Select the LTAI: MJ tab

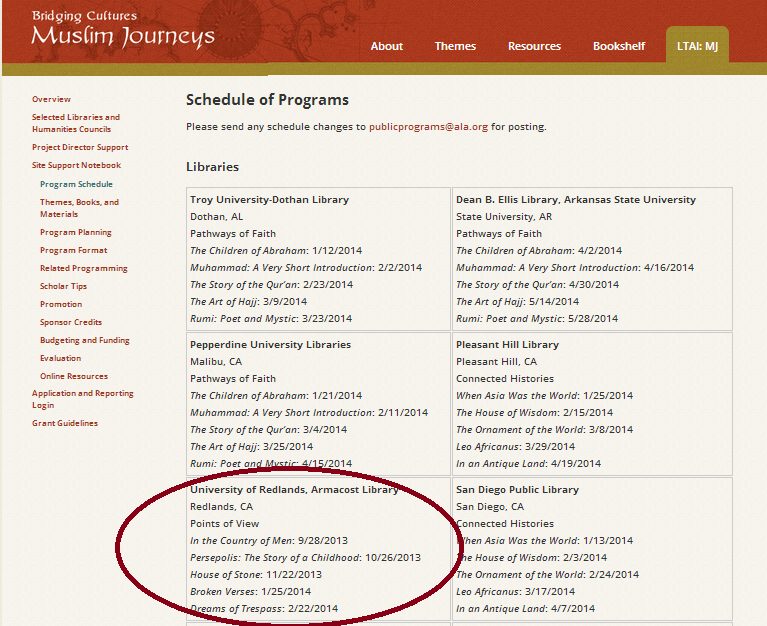click(697, 46)
